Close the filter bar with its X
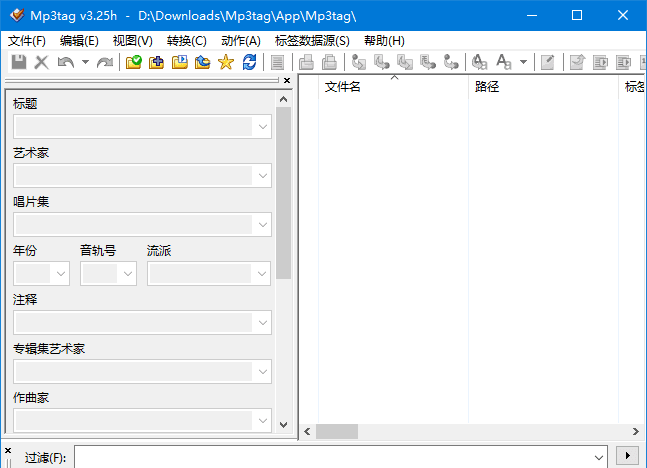 coord(8,450)
